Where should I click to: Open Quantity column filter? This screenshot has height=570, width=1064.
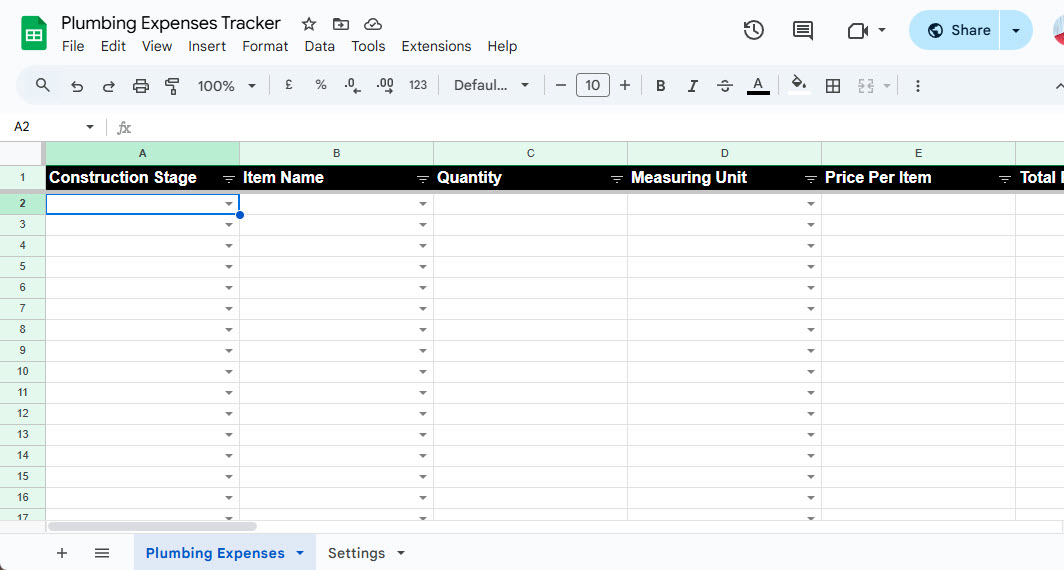click(617, 178)
